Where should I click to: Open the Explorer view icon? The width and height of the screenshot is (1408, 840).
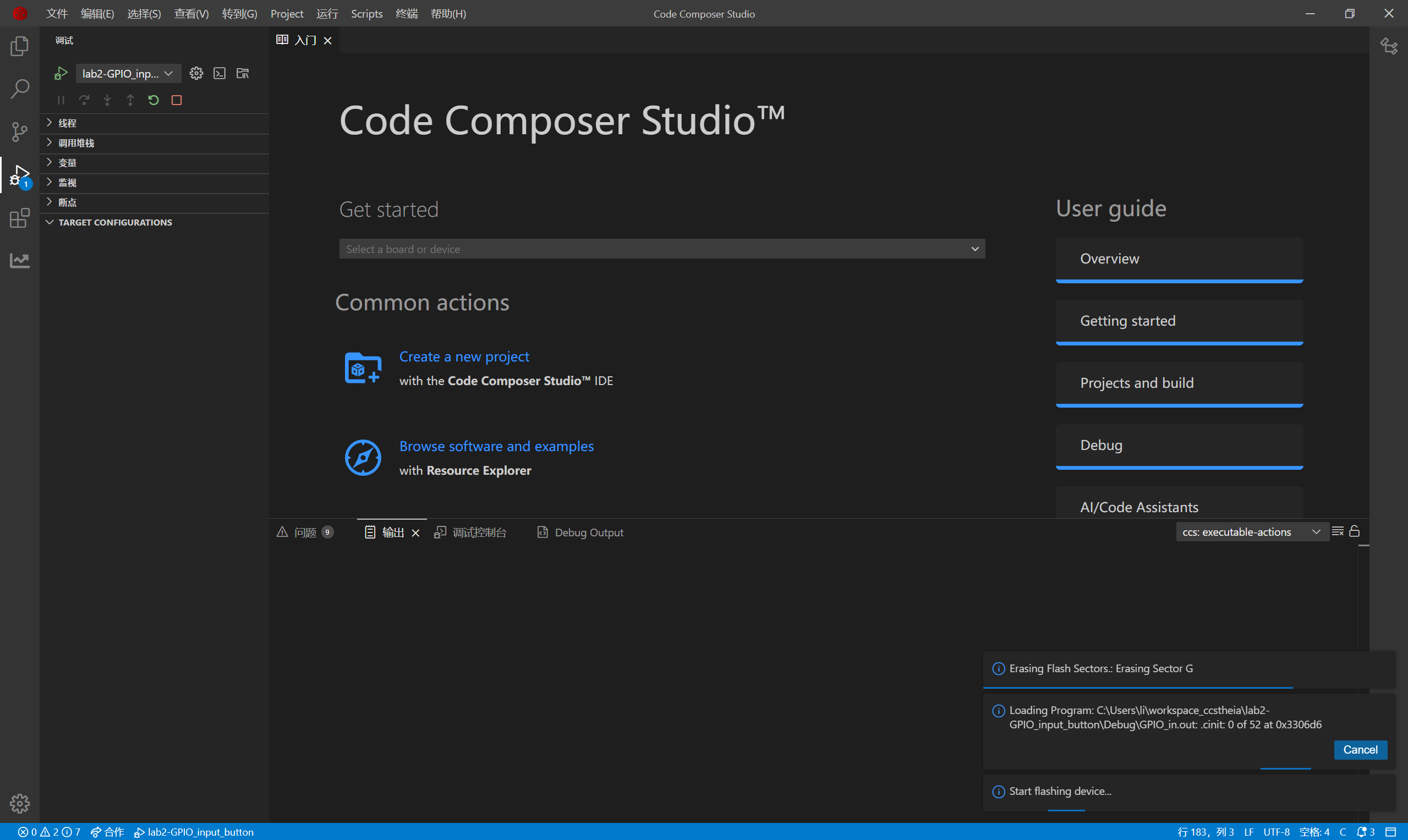[x=20, y=46]
